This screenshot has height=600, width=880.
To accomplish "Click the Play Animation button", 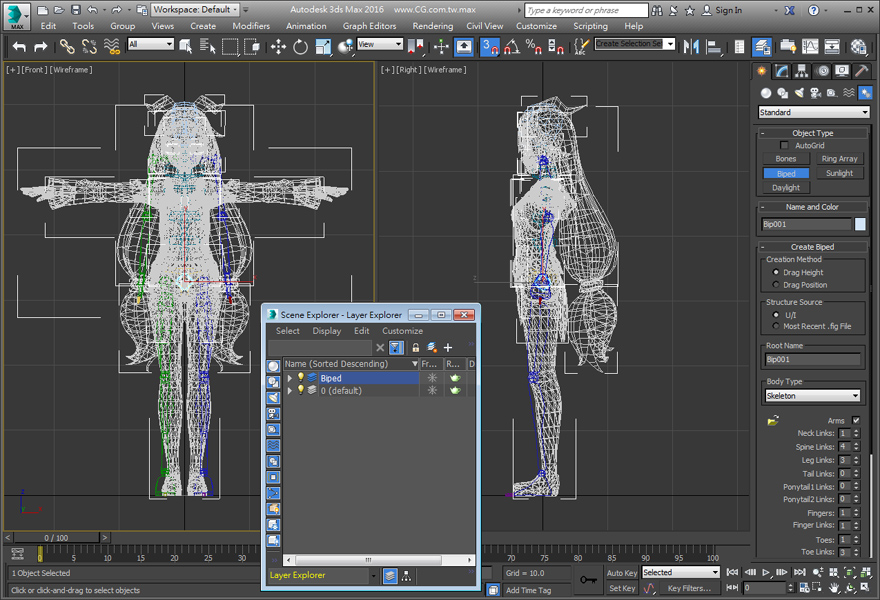I will tap(766, 573).
